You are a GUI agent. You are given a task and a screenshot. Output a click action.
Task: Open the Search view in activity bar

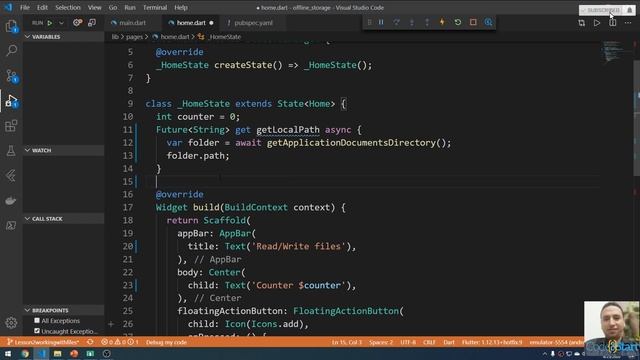tap(11, 51)
